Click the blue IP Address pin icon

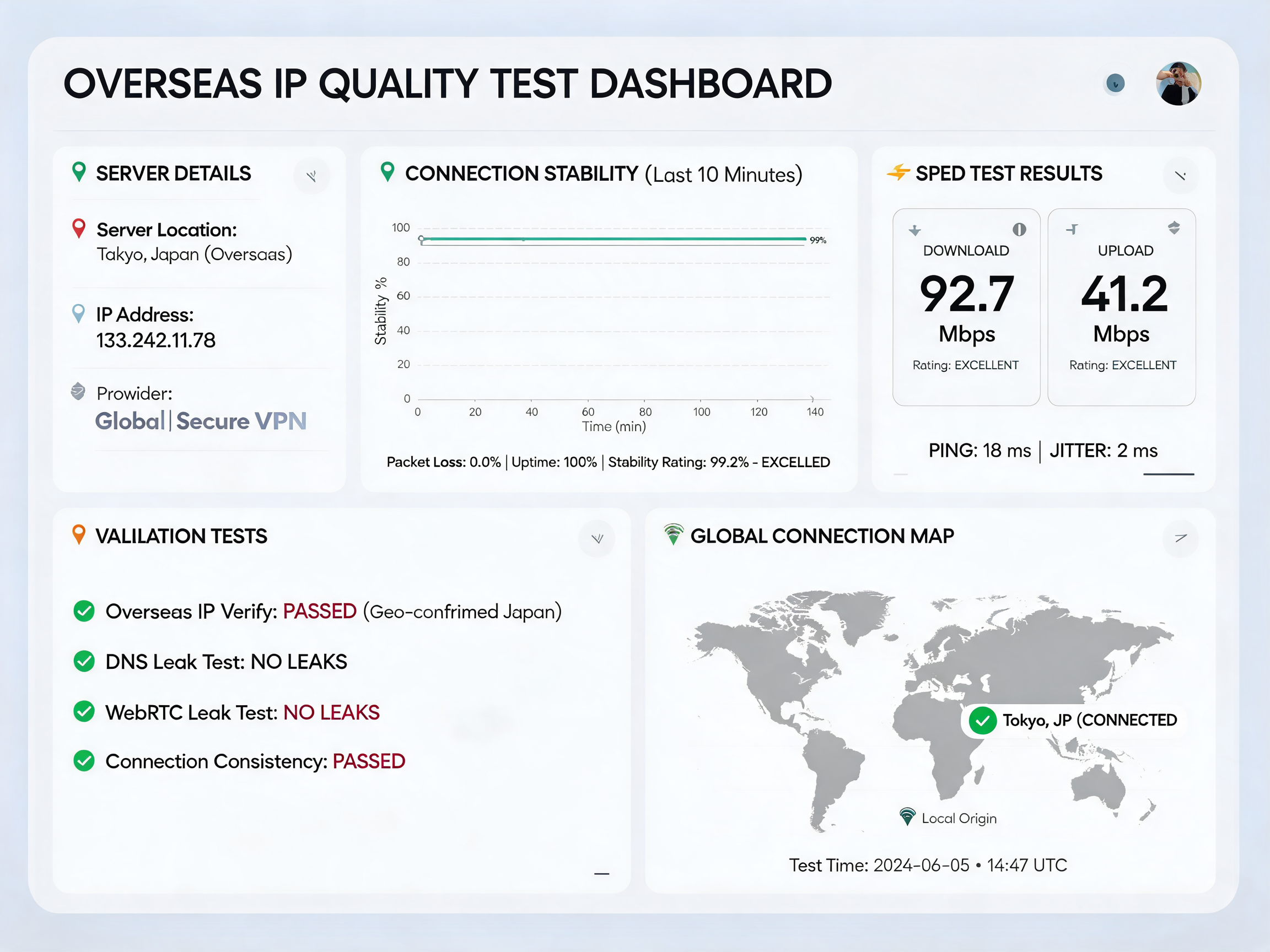(x=79, y=314)
